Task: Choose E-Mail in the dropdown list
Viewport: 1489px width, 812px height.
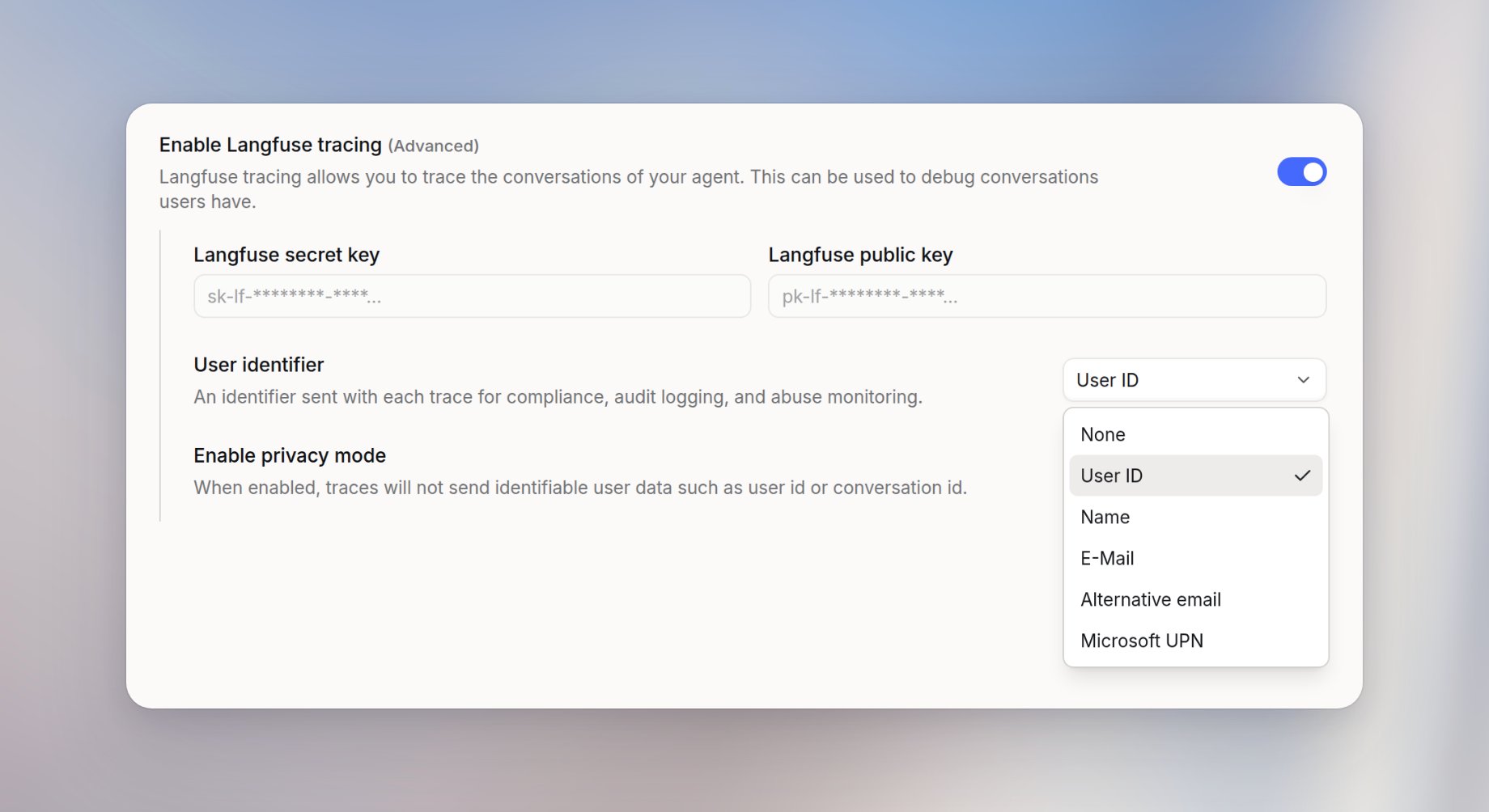Action: (x=1195, y=558)
